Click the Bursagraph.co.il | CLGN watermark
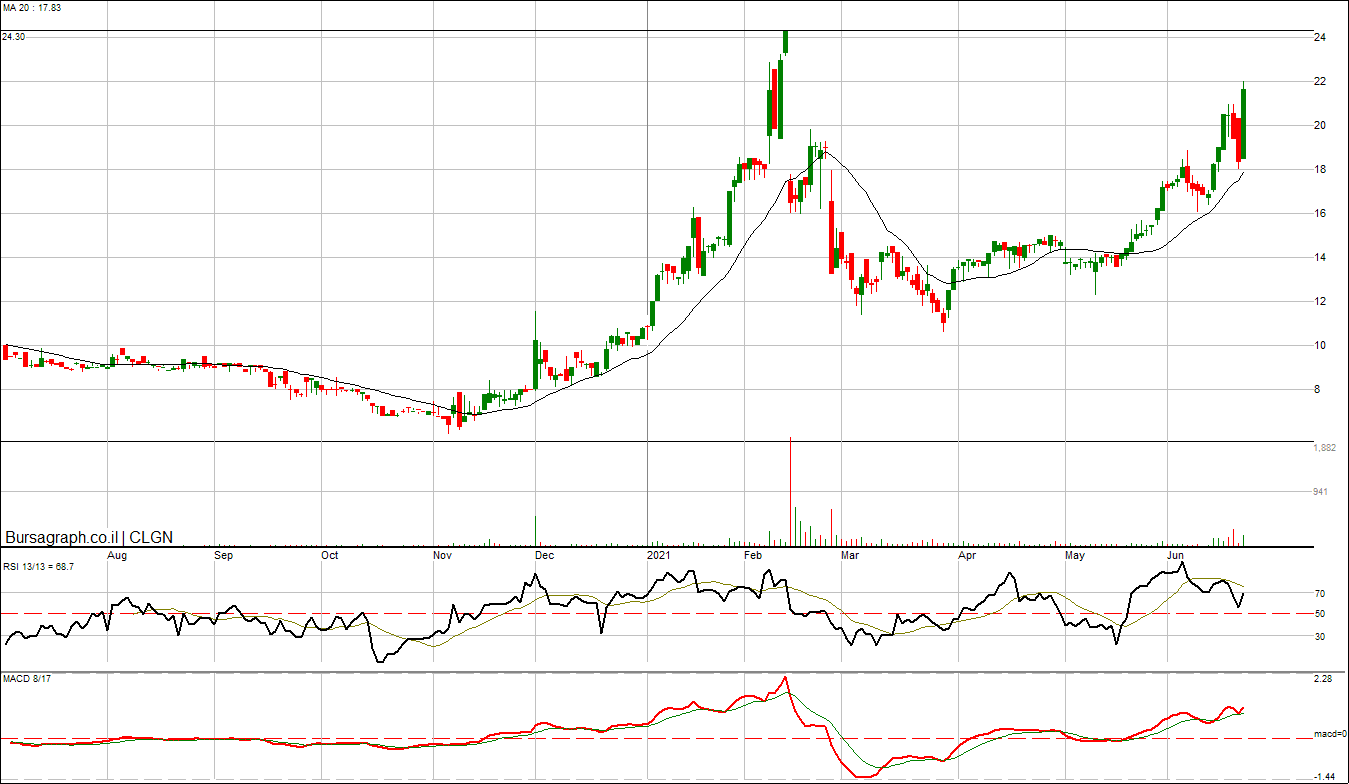 pyautogui.click(x=89, y=537)
